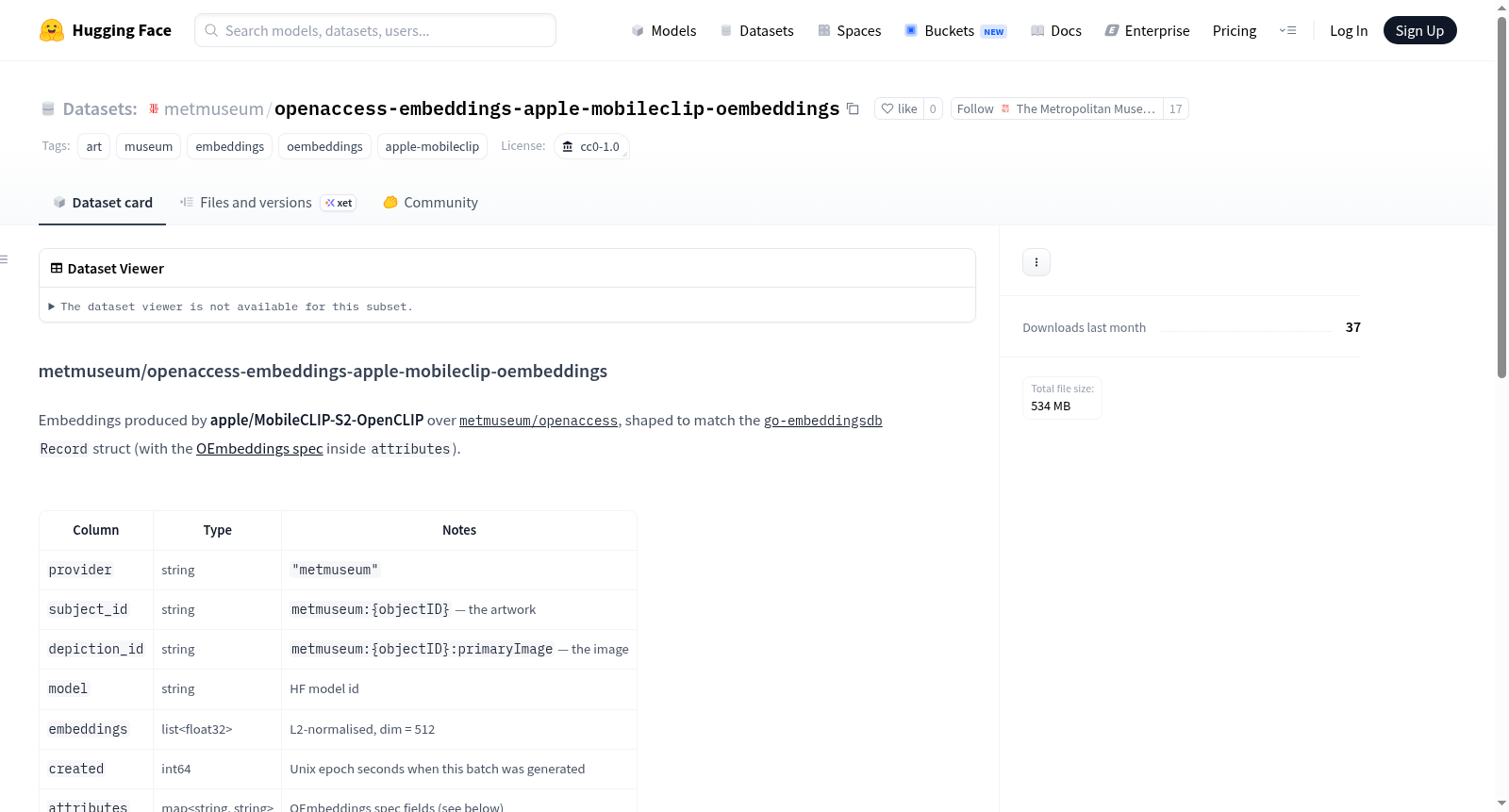This screenshot has height=812, width=1509.
Task: Click the Dataset Viewer table icon
Action: click(x=57, y=269)
